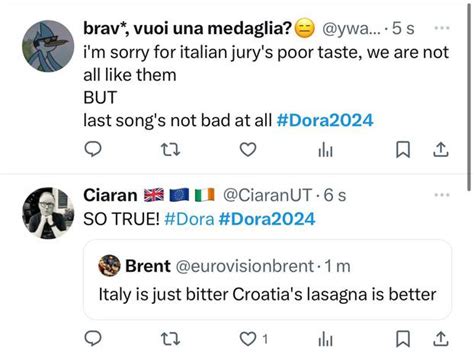Image resolution: width=474 pixels, height=360 pixels.
Task: Reply to the Italian jury apology tweet
Action: [93, 149]
